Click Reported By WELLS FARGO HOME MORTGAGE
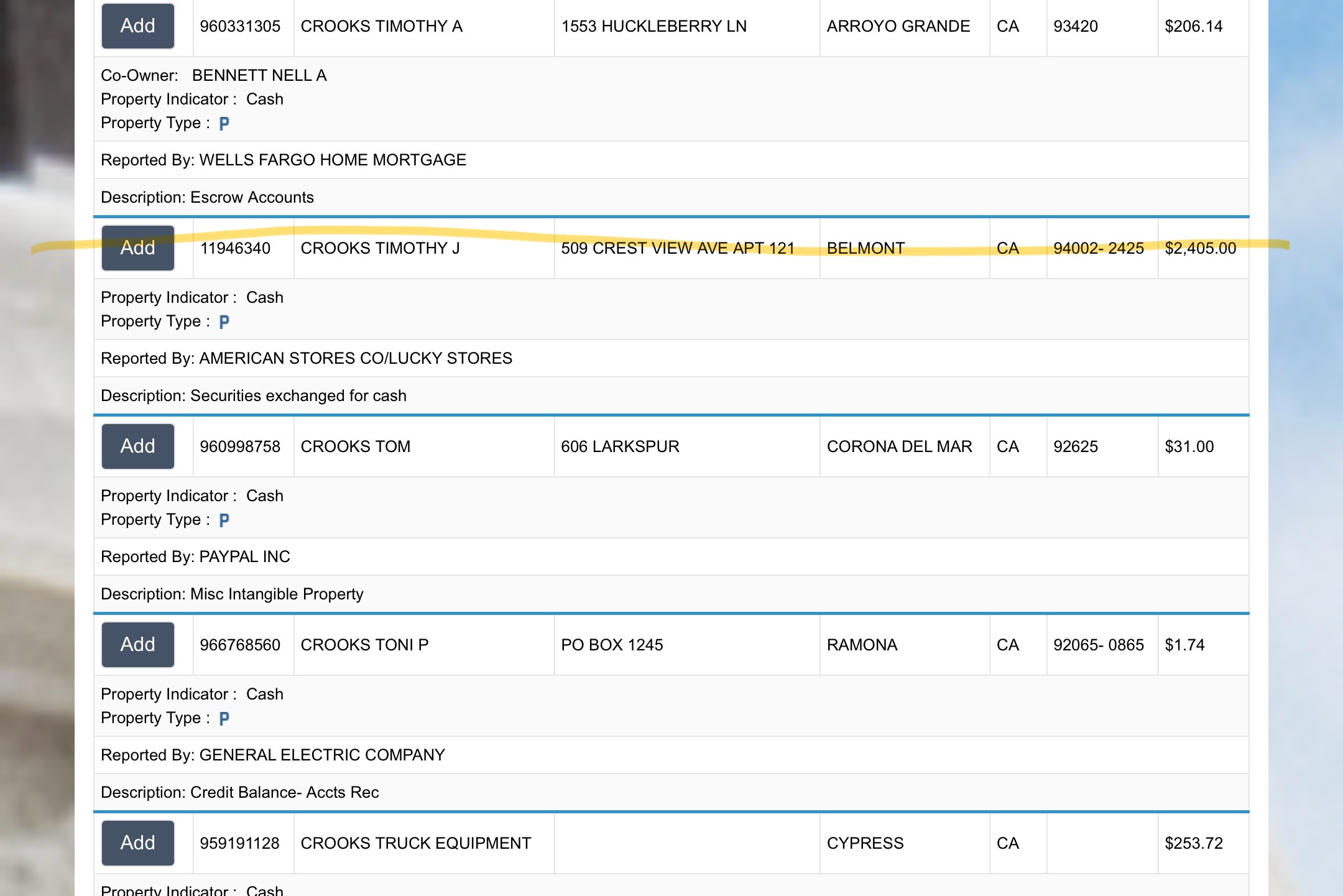The image size is (1343, 896). 333,160
